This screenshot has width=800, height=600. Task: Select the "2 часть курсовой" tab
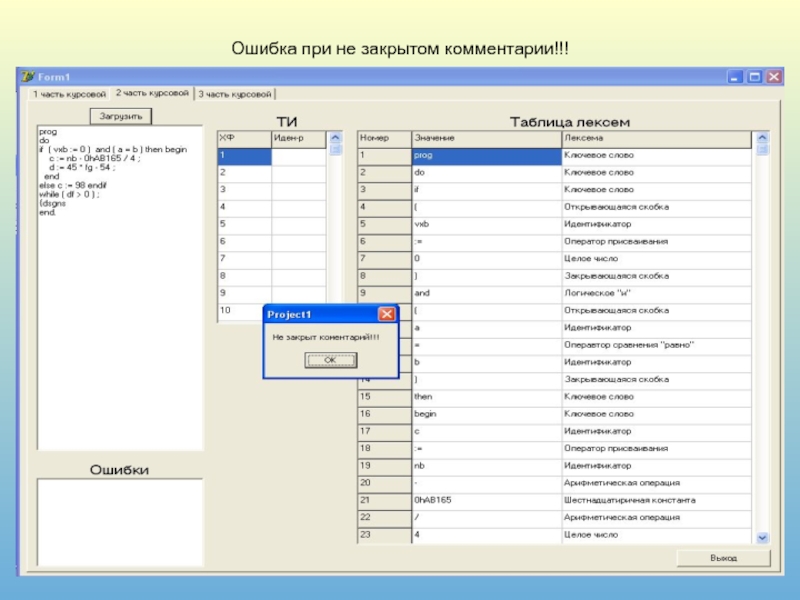click(x=151, y=93)
